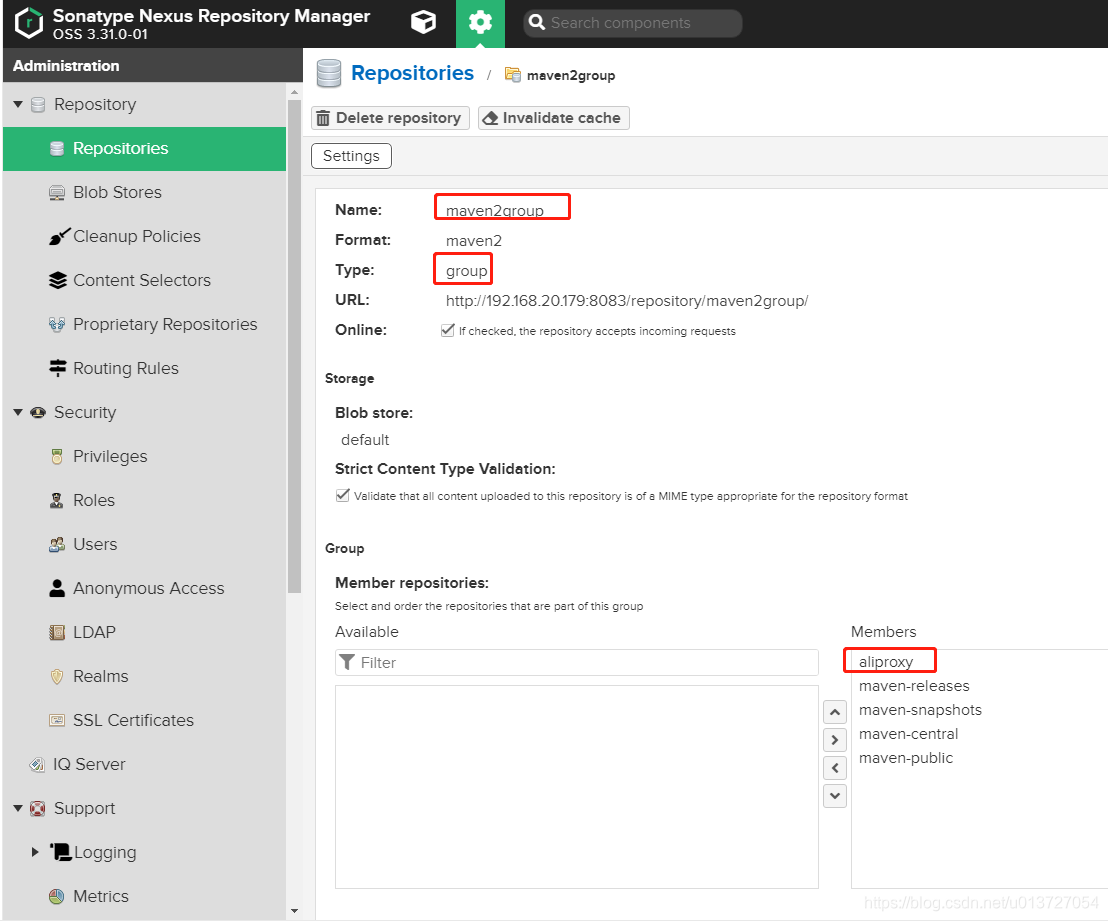Click the Cleanup Policies broom icon
Image resolution: width=1108 pixels, height=921 pixels.
tap(59, 236)
